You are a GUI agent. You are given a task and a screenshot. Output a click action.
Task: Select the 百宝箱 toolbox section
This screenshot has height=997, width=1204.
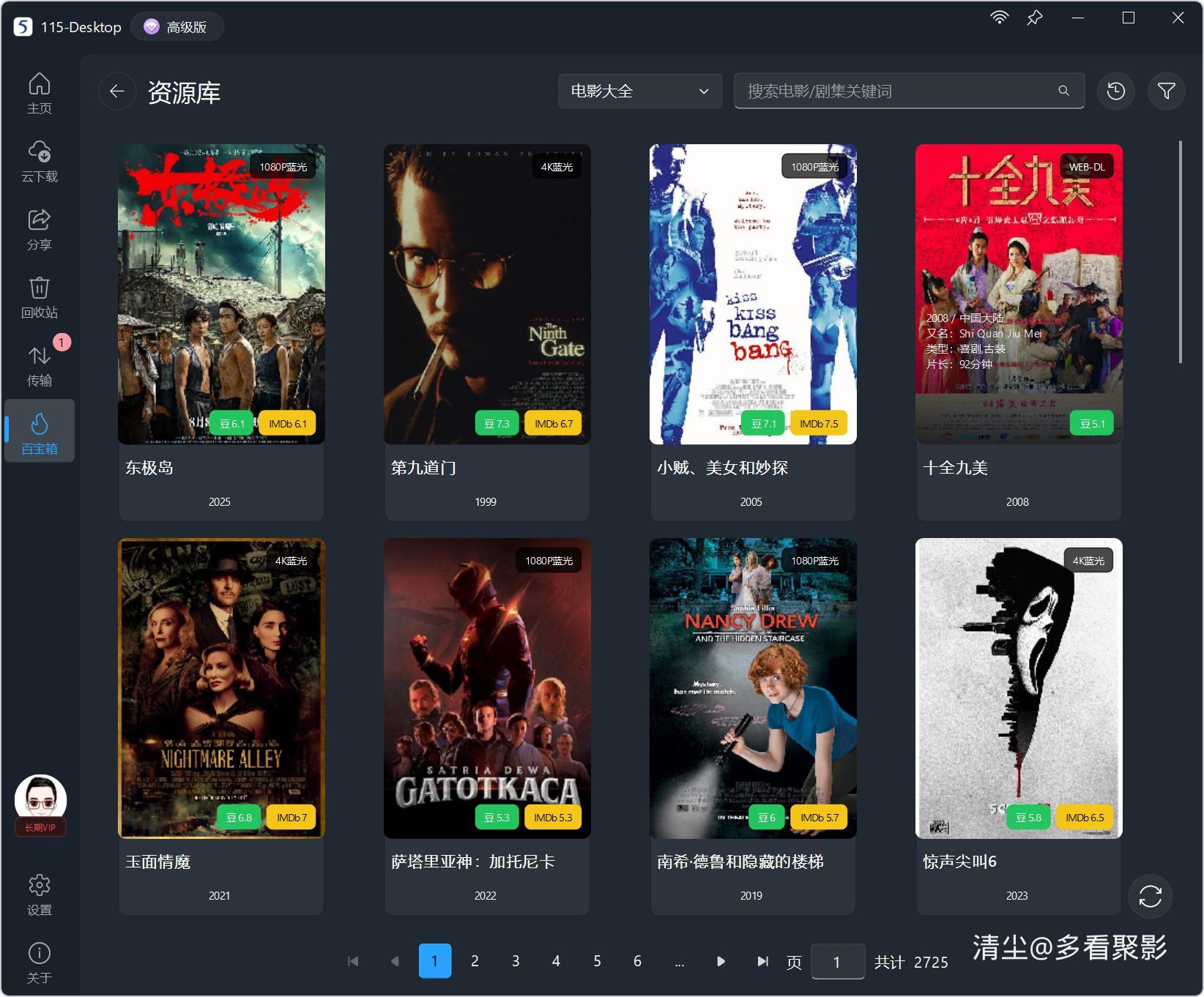(40, 431)
